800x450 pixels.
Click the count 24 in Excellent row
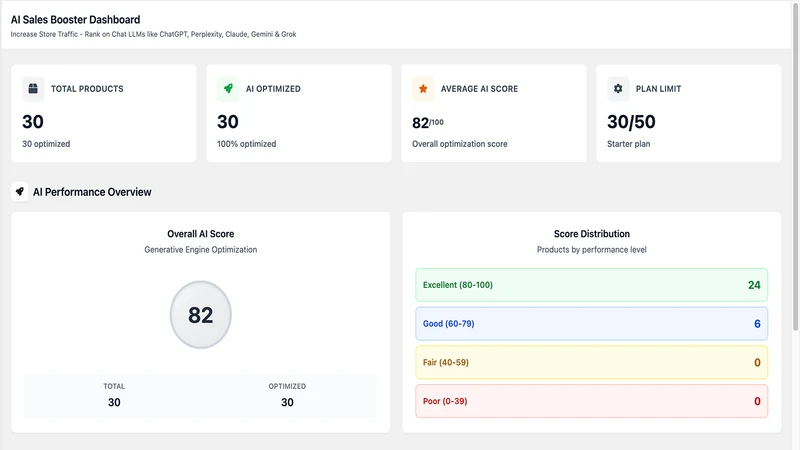754,285
